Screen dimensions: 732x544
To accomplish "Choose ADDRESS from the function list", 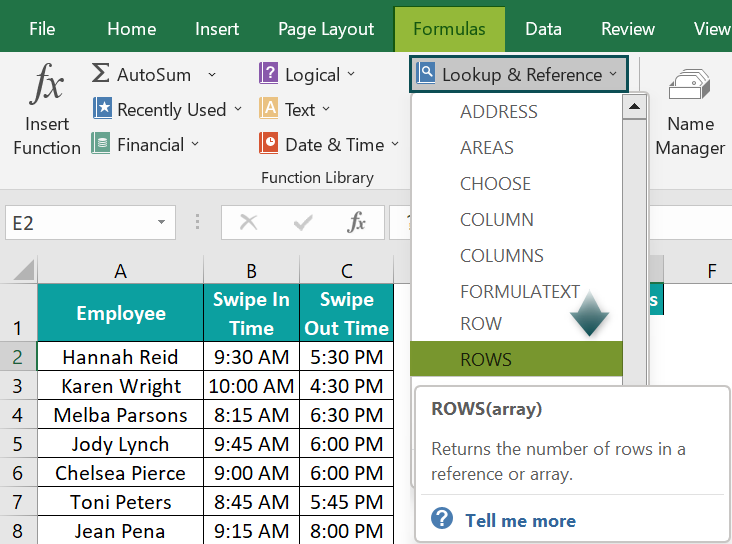I will [x=516, y=112].
